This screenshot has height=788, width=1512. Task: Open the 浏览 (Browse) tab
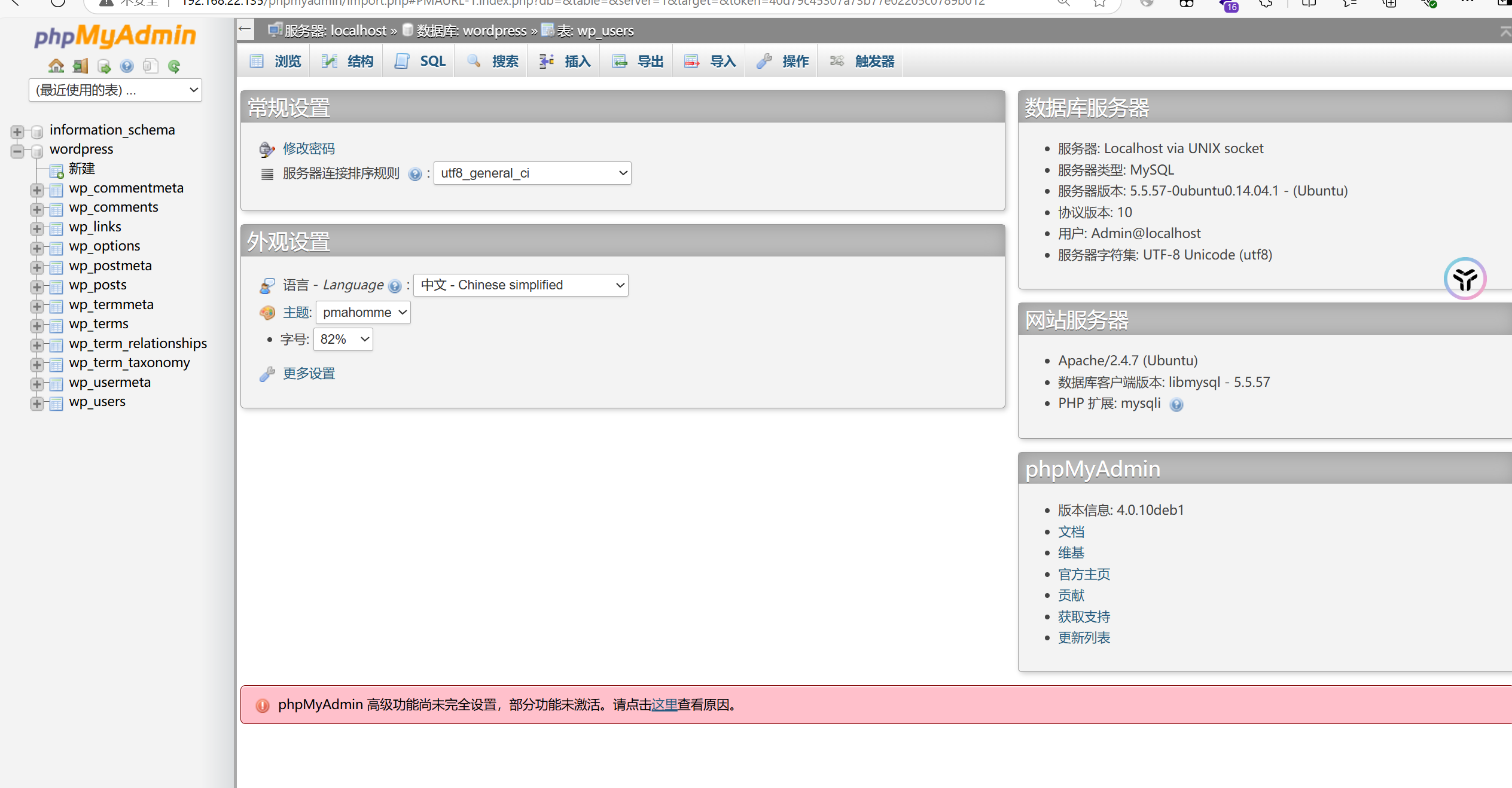tap(275, 61)
